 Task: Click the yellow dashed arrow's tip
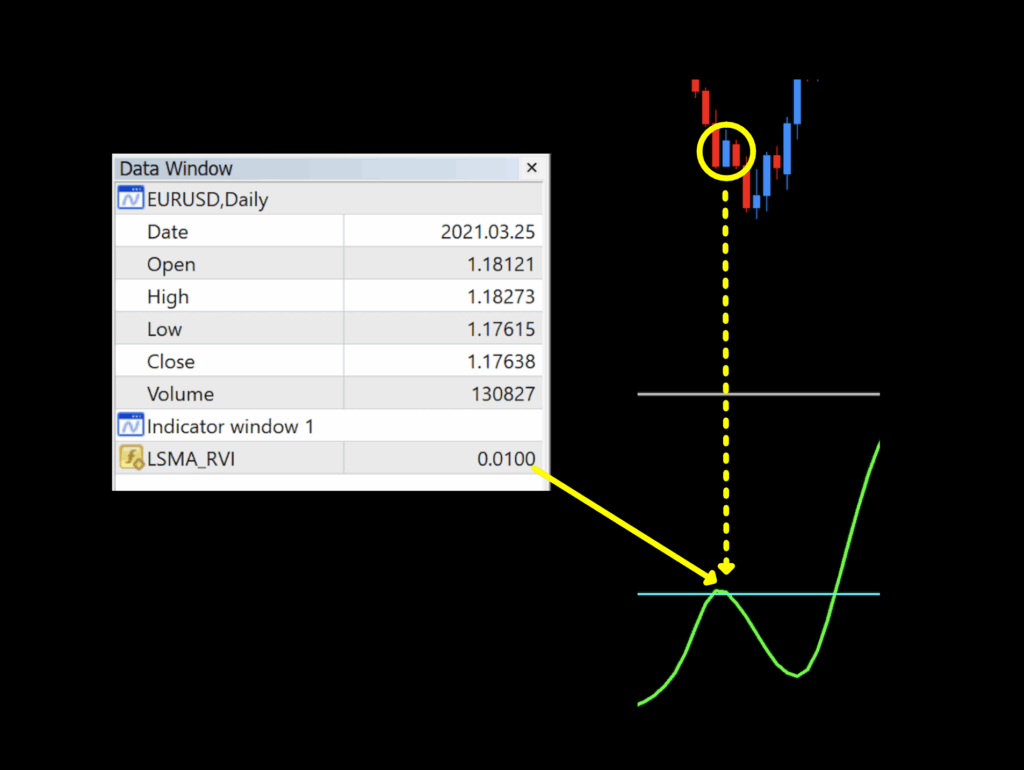726,569
